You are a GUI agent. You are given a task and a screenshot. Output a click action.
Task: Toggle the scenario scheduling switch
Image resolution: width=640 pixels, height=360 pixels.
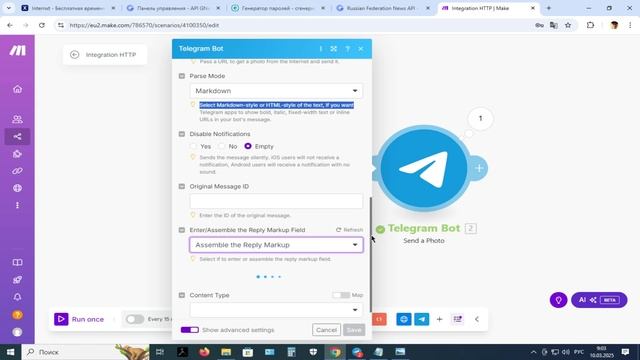(x=135, y=319)
